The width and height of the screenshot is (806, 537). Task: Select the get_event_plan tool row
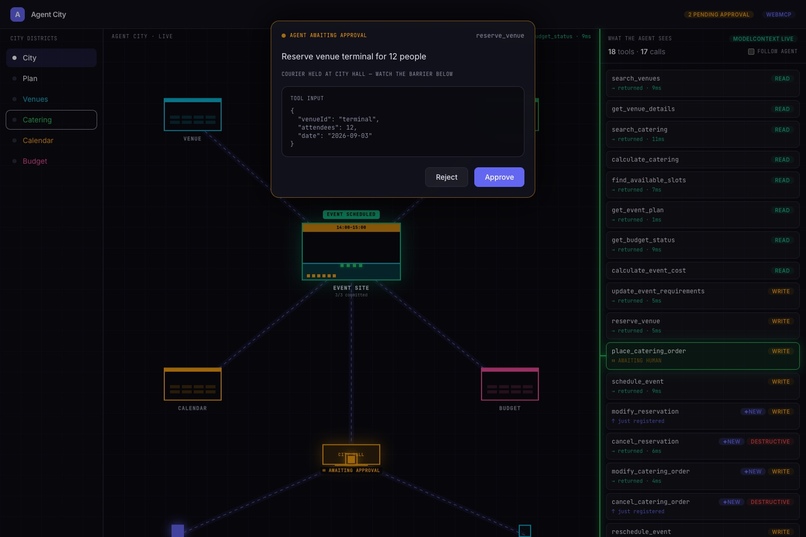(702, 214)
